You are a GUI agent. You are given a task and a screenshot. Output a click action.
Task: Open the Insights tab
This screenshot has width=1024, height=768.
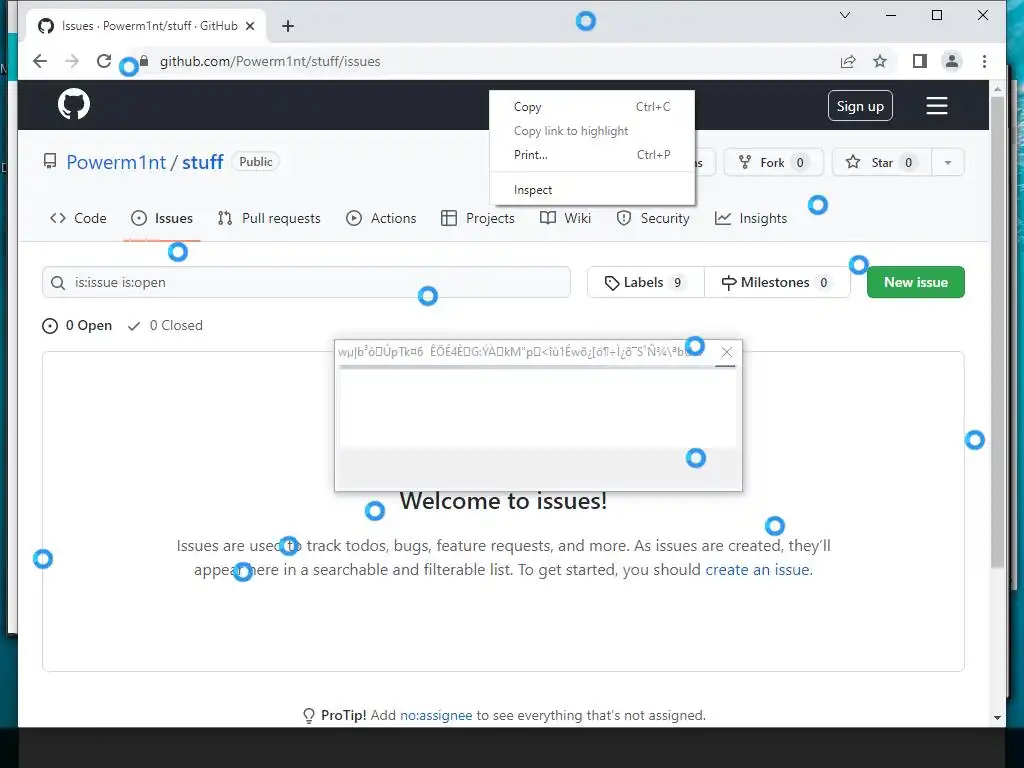tap(751, 218)
